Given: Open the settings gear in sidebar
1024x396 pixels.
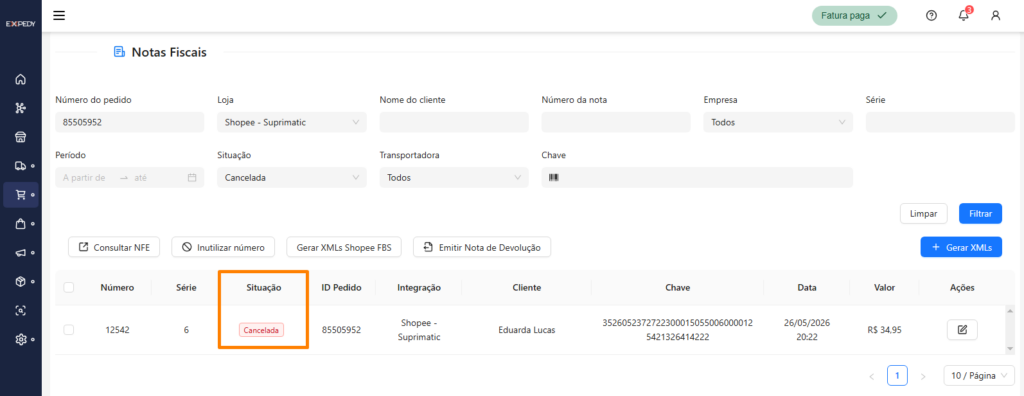Looking at the screenshot, I should (20, 340).
